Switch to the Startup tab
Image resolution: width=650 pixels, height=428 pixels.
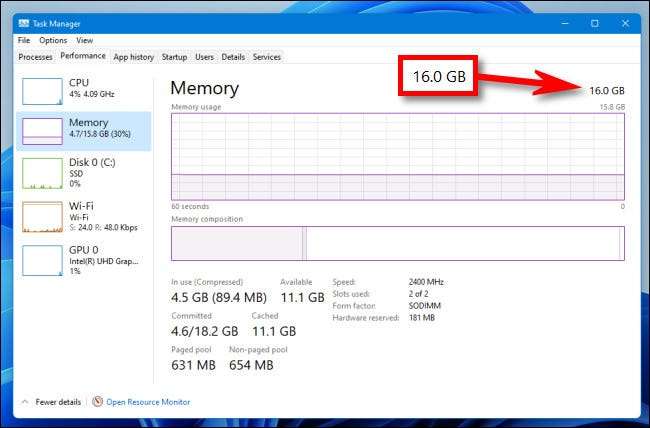coord(174,57)
